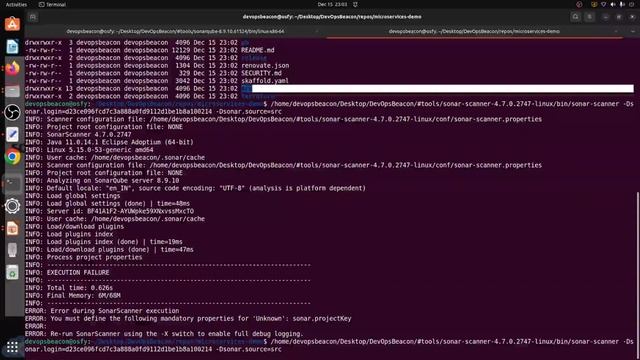The width and height of the screenshot is (640, 360).
Task: Open the clock showing Dec 15 23:03
Action: [x=332, y=4]
